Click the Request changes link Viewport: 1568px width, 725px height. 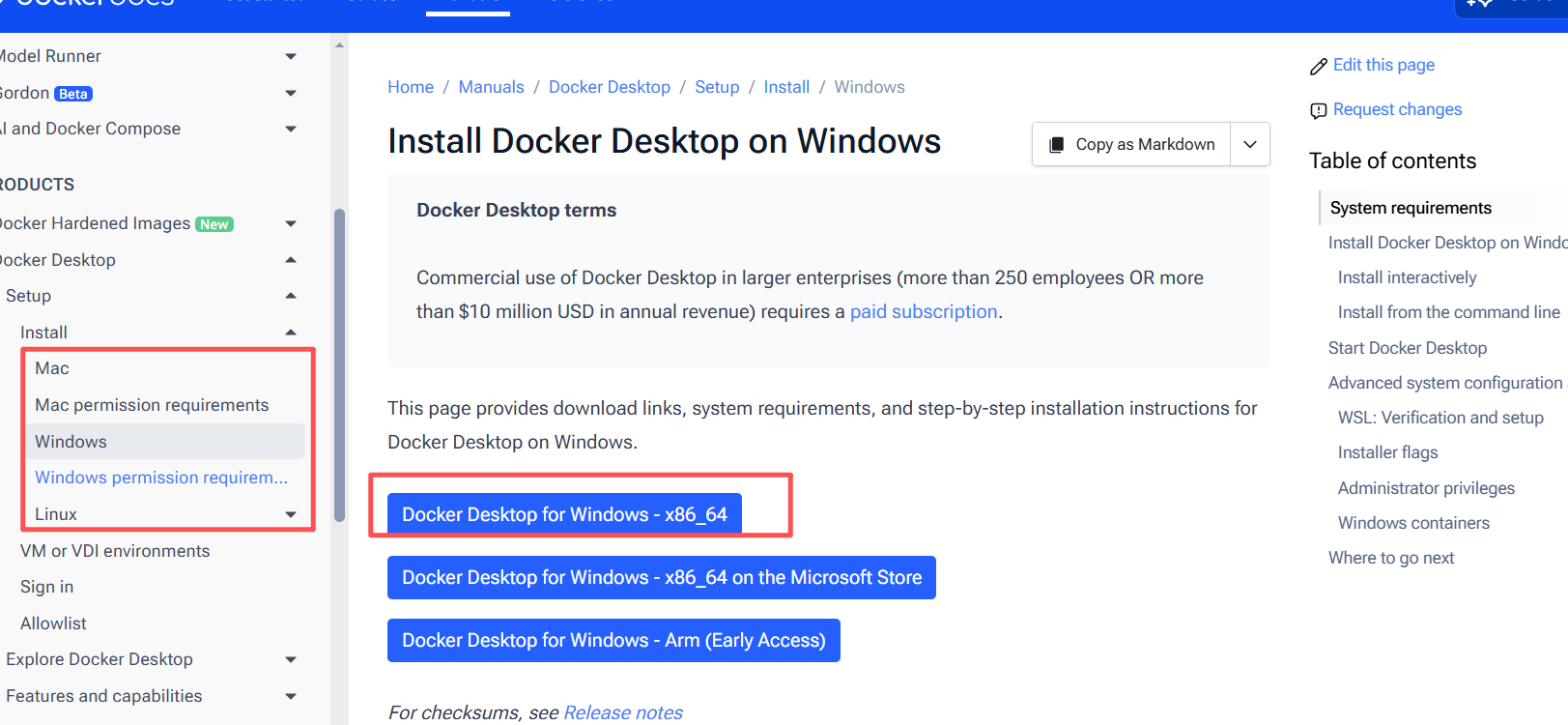1397,109
